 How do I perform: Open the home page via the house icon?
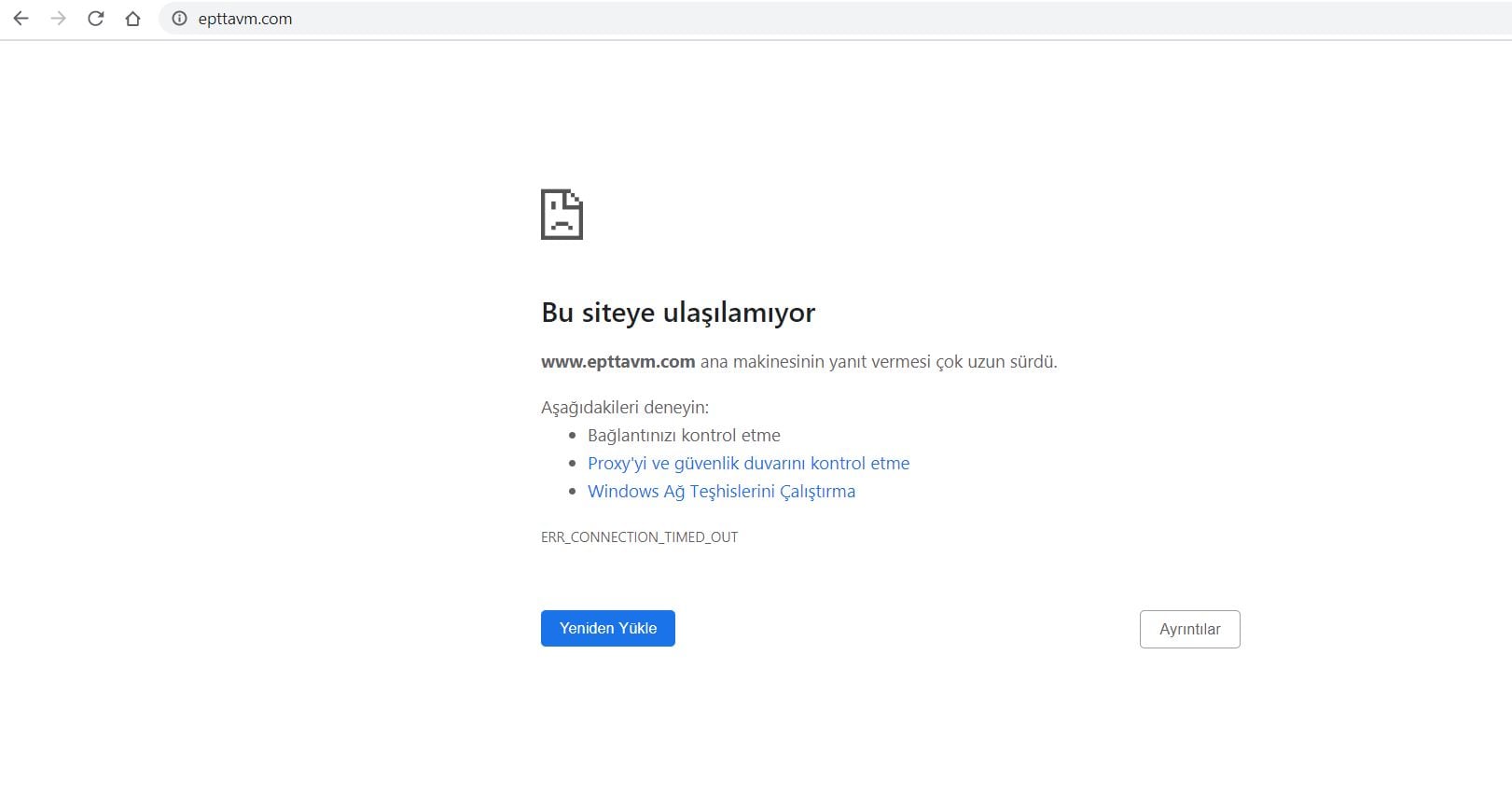[132, 19]
